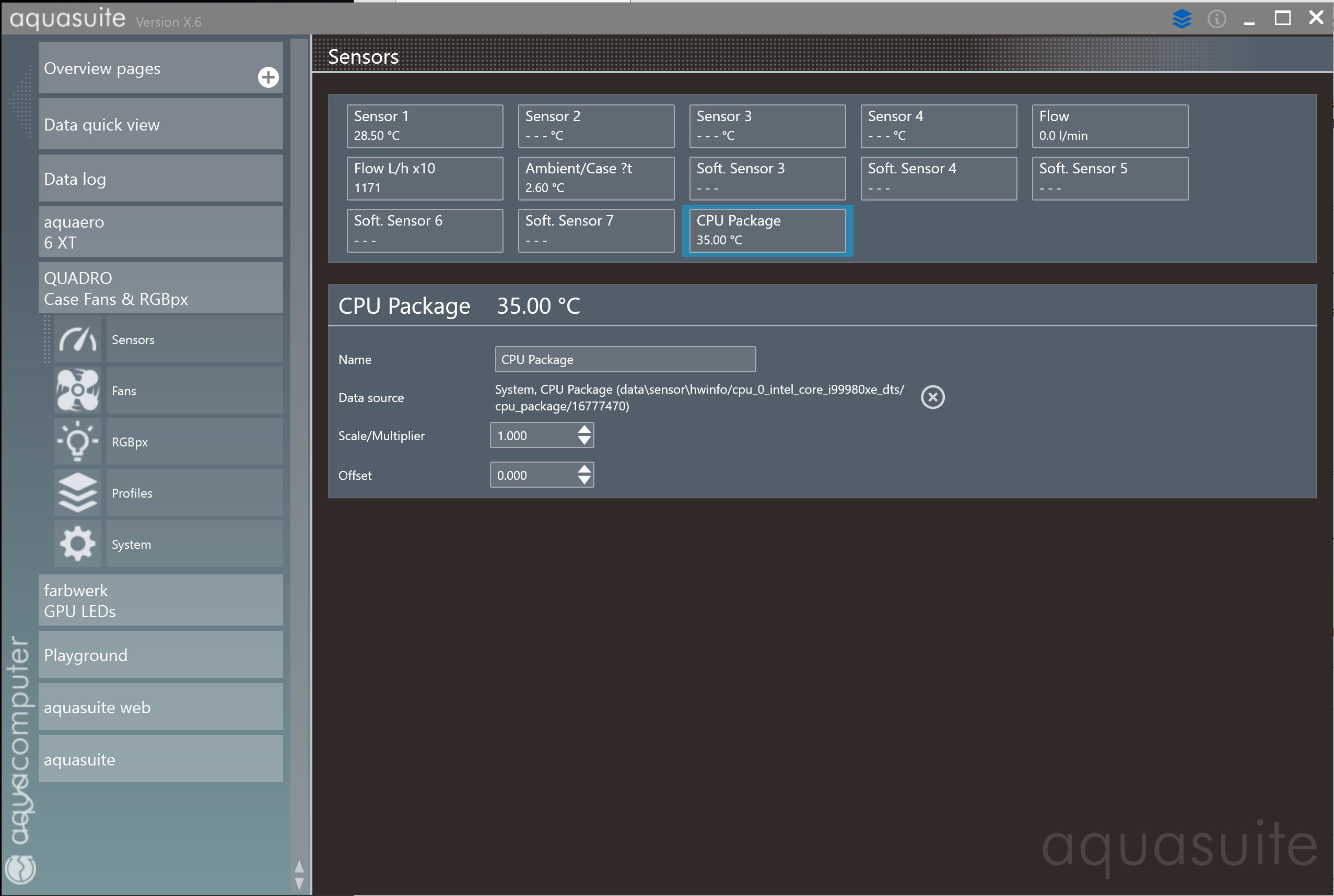
Task: Increase Scale/Multiplier with up arrow
Action: pyautogui.click(x=583, y=429)
